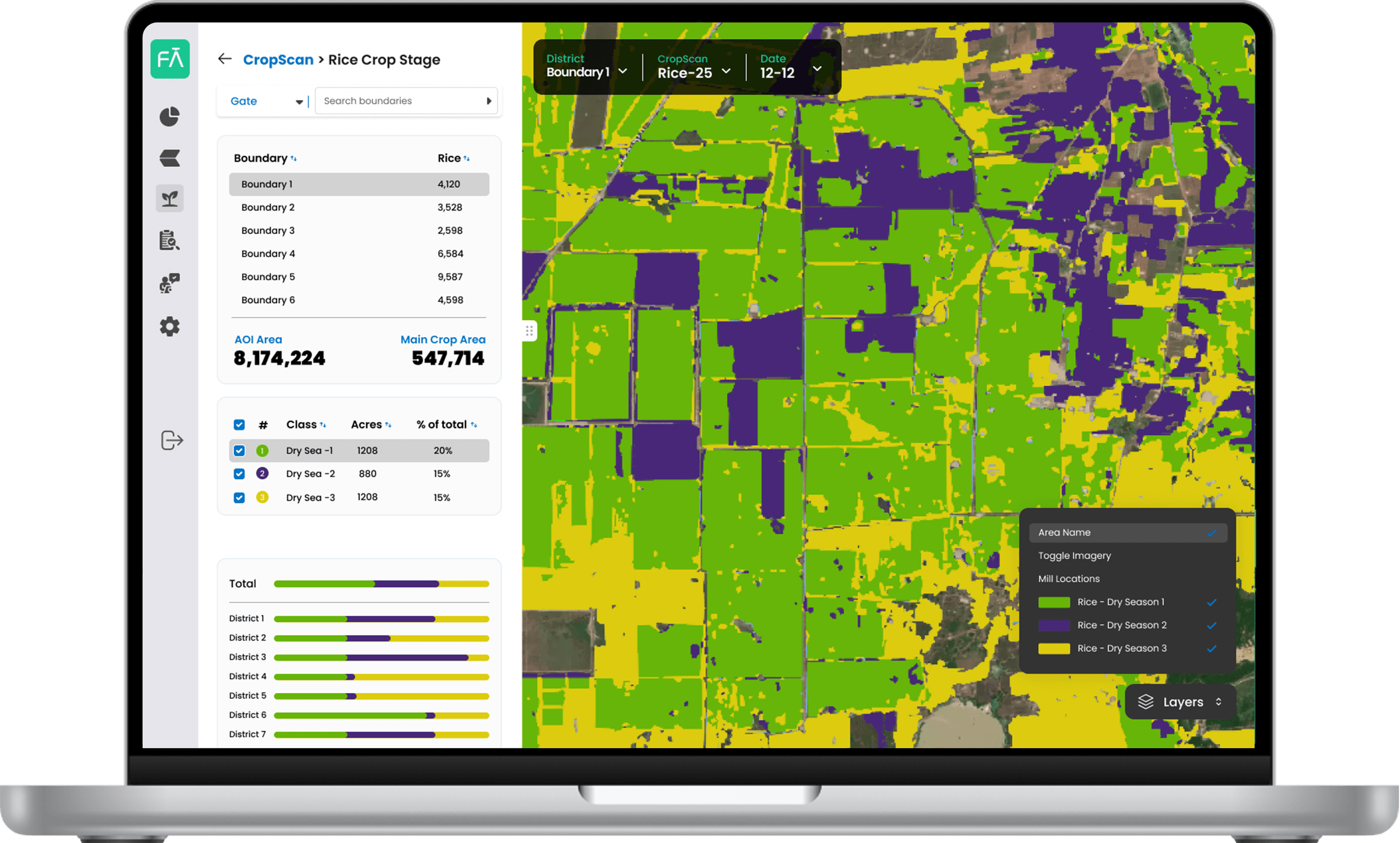Sort by the Rice column sort icon

pyautogui.click(x=466, y=158)
